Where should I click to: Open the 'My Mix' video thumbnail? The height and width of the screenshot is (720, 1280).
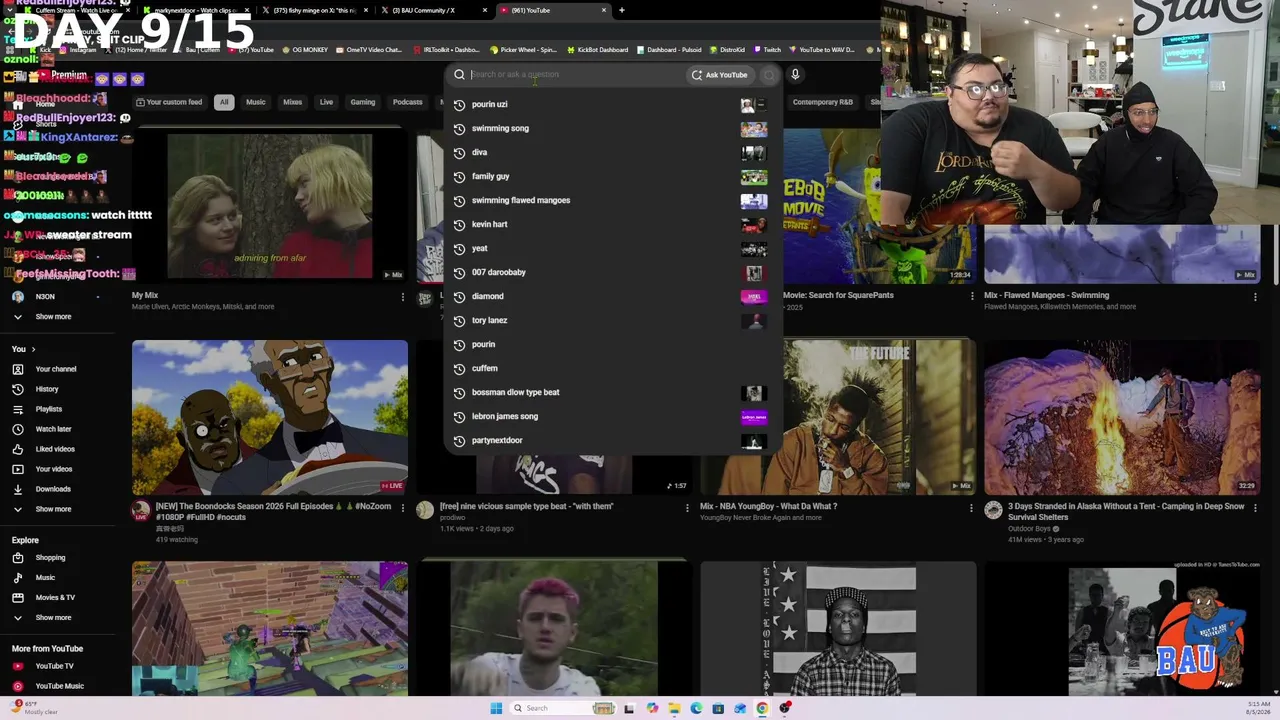270,206
